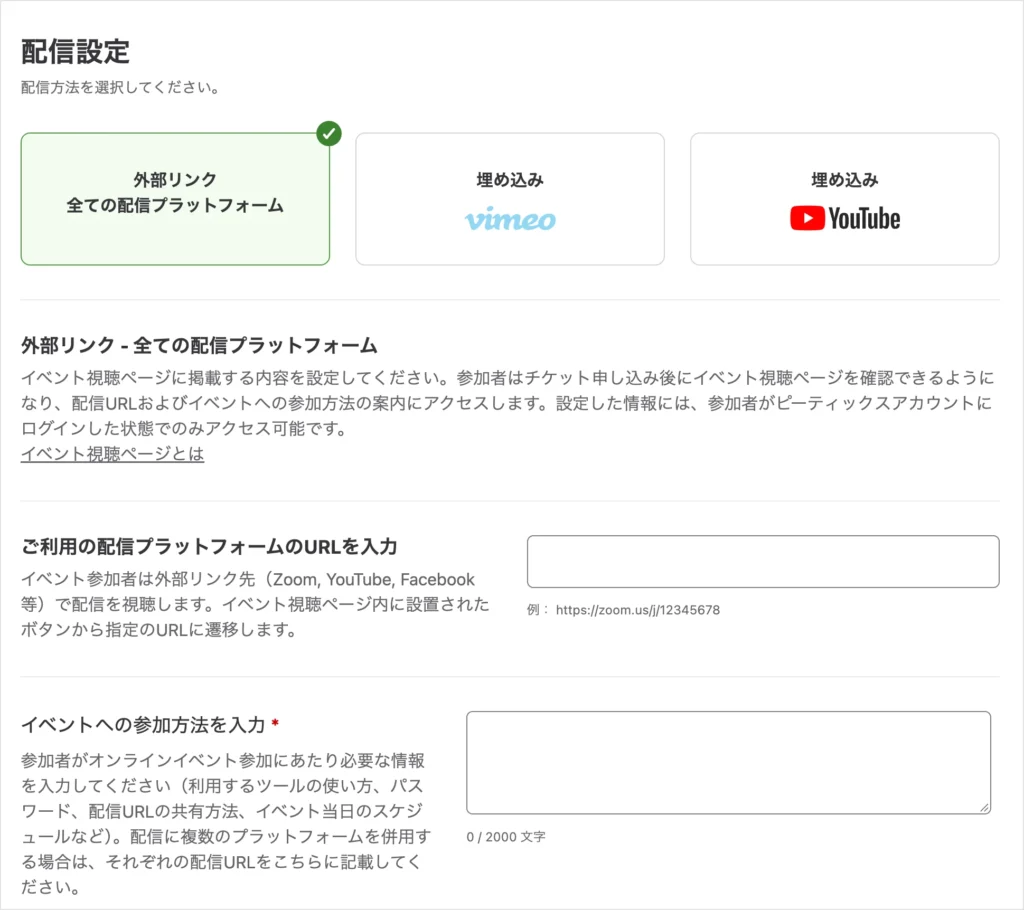Click the textarea resize handle corner
This screenshot has height=910, width=1024.
point(984,807)
